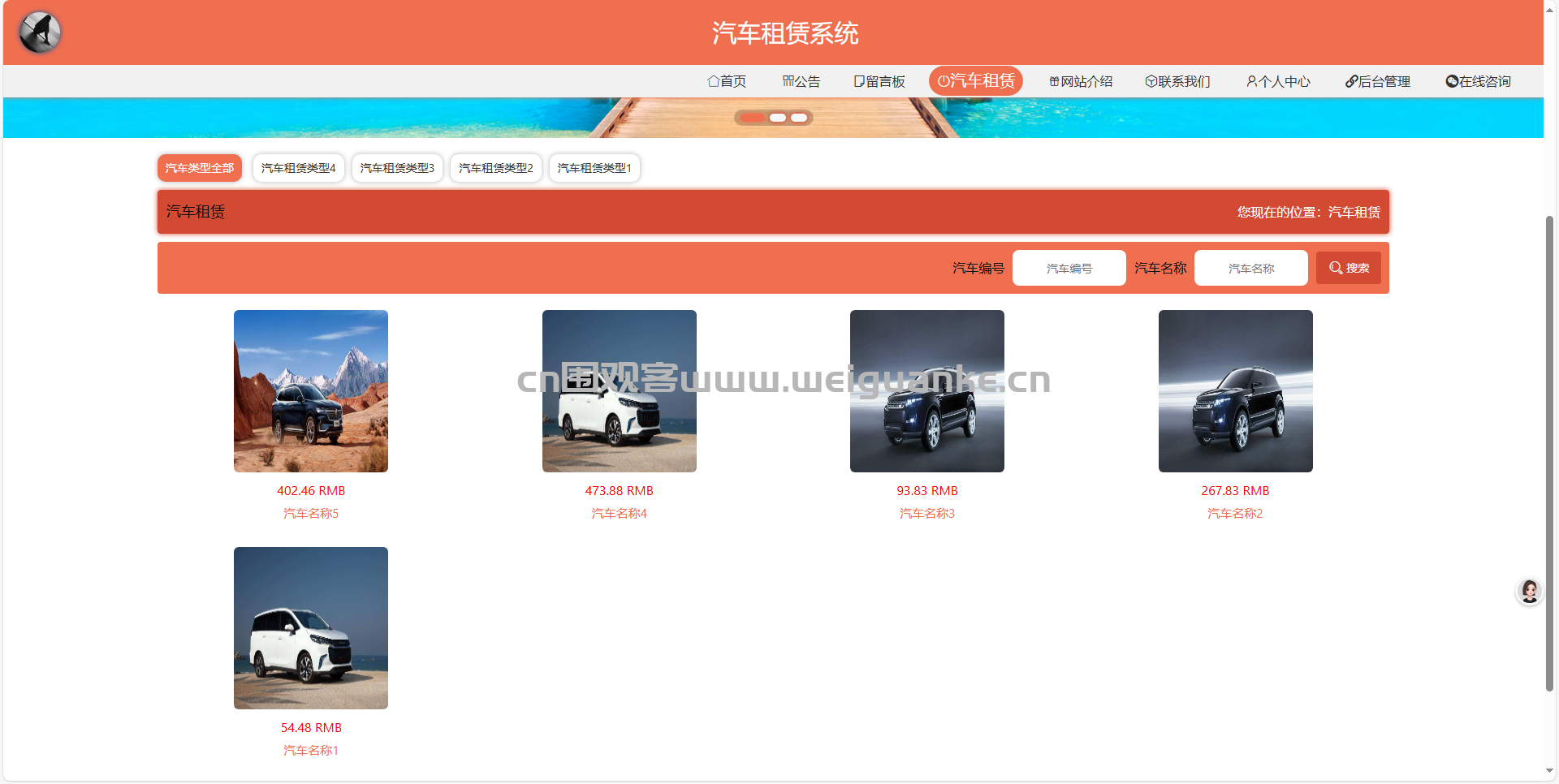Open the 汽车名称4 car thumbnail
The width and height of the screenshot is (1559, 784).
[x=620, y=391]
